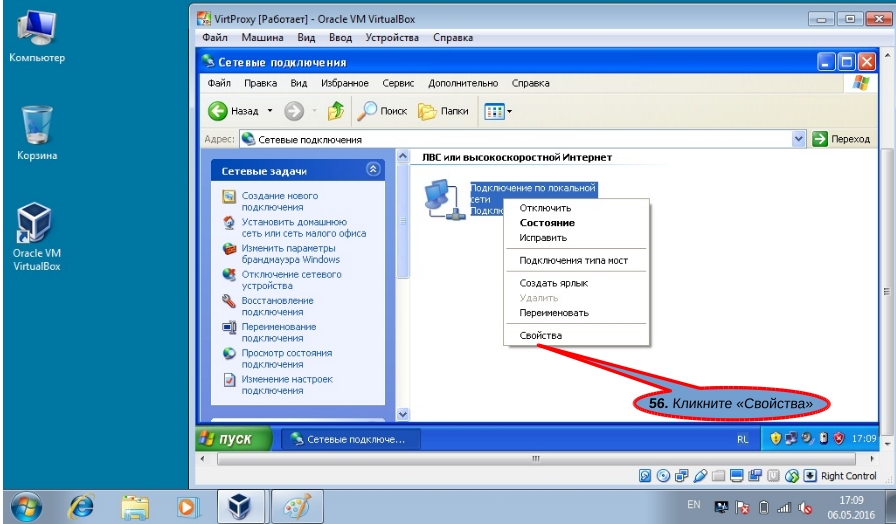The width and height of the screenshot is (896, 524).
Task: Click Windows 7 Start orb
Action: [25, 507]
